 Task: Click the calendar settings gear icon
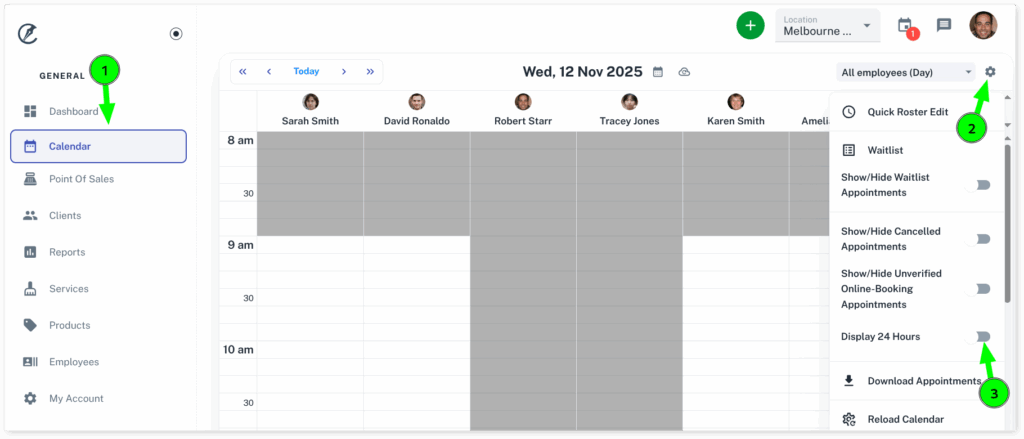(990, 72)
